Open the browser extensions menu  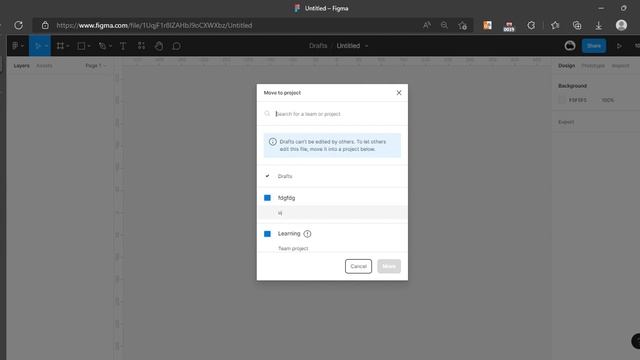point(531,25)
